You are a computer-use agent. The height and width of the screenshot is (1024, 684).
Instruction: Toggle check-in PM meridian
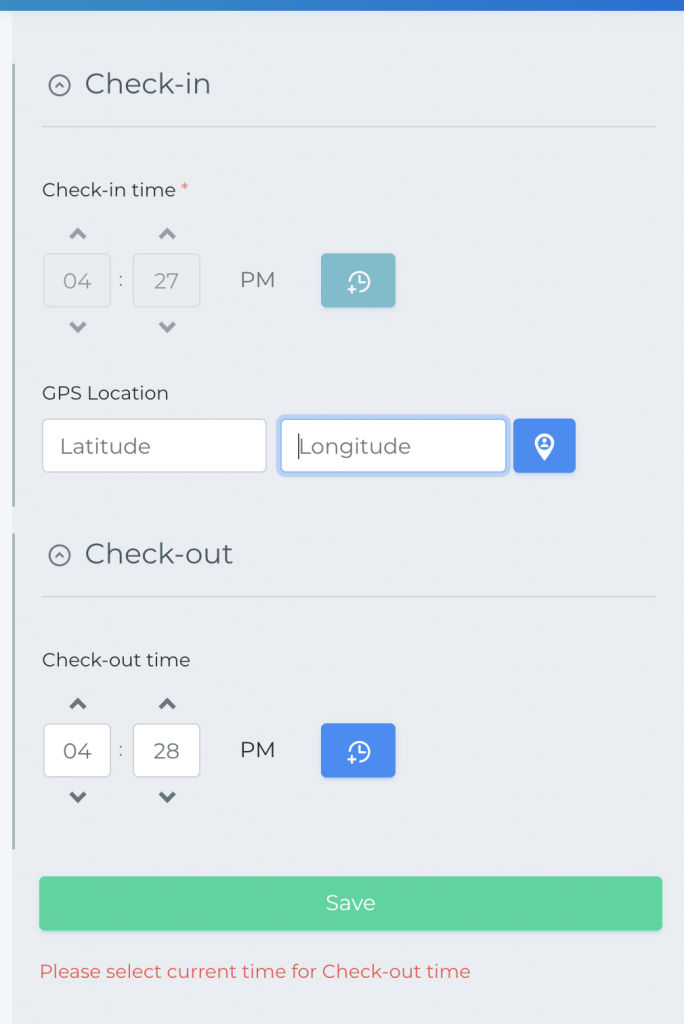[x=257, y=281]
